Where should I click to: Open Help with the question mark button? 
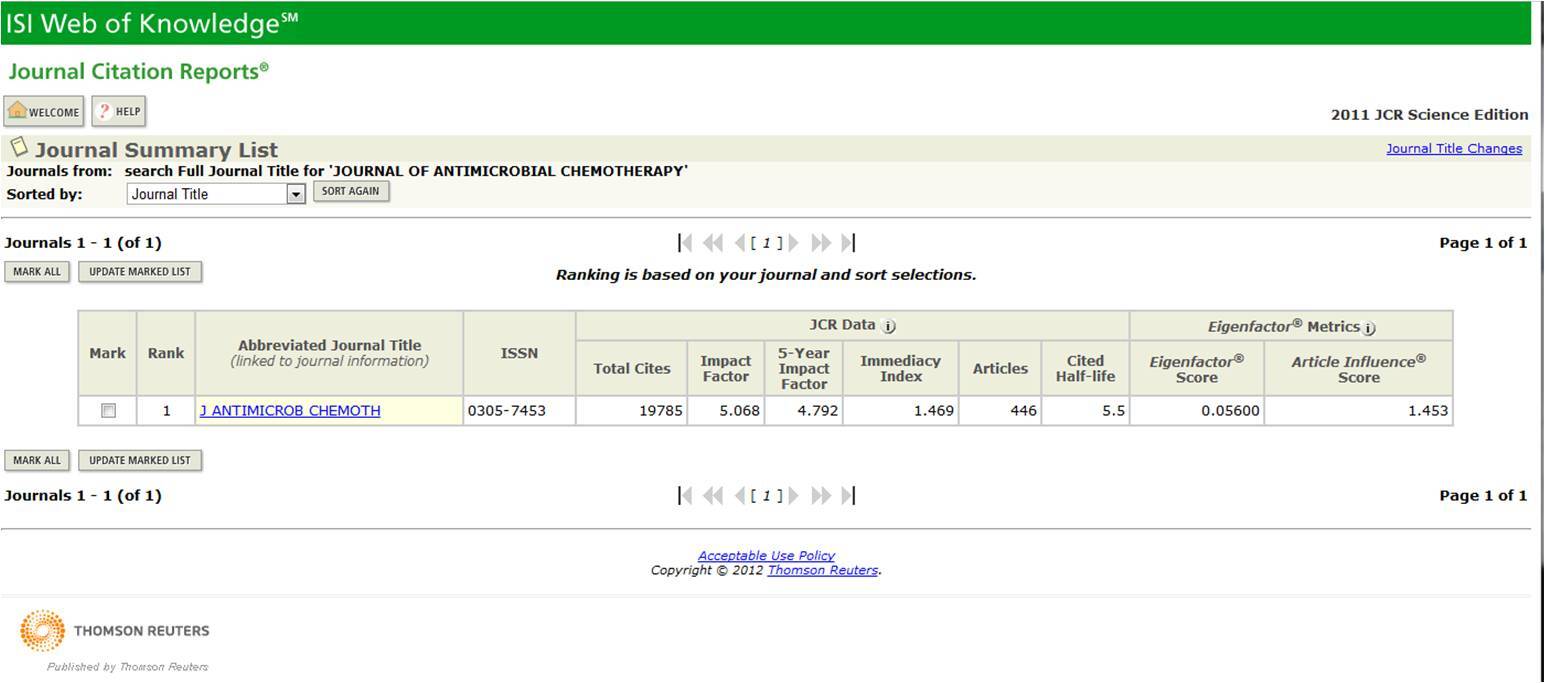(119, 112)
